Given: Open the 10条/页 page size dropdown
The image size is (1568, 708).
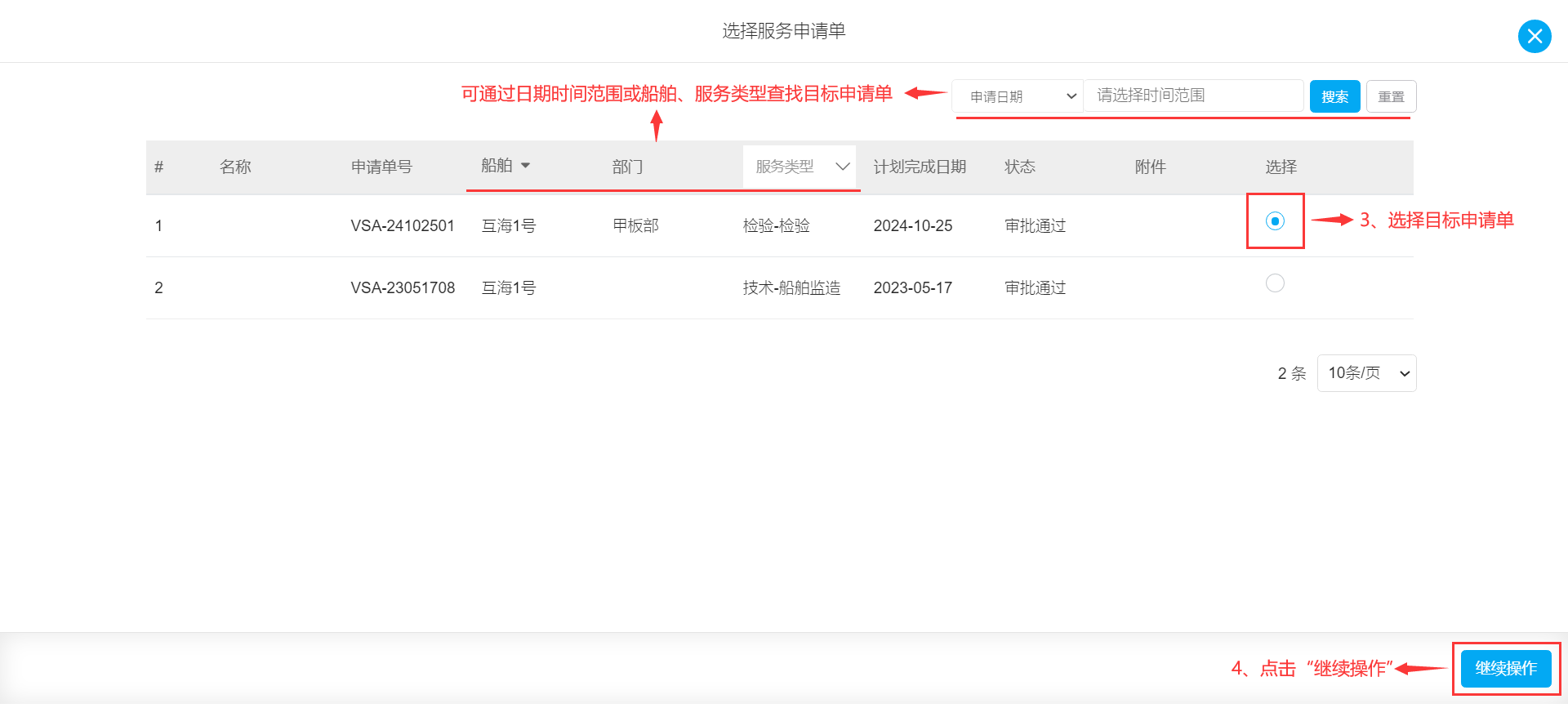Looking at the screenshot, I should [x=1366, y=373].
